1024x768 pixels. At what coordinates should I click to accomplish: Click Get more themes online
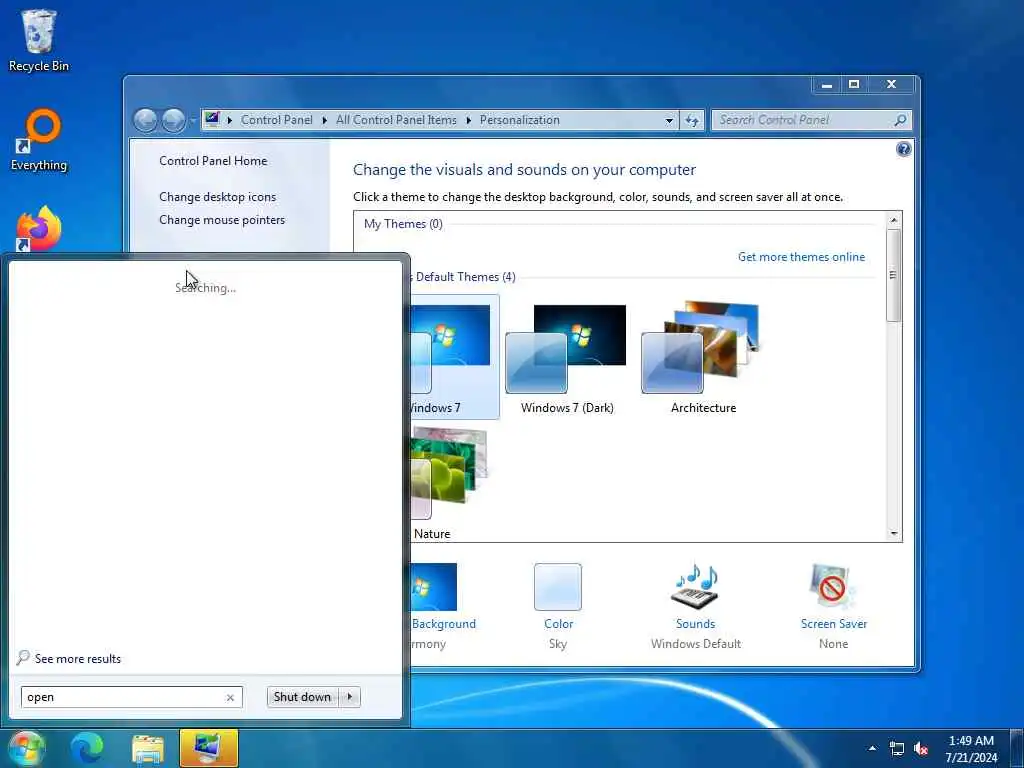click(801, 257)
